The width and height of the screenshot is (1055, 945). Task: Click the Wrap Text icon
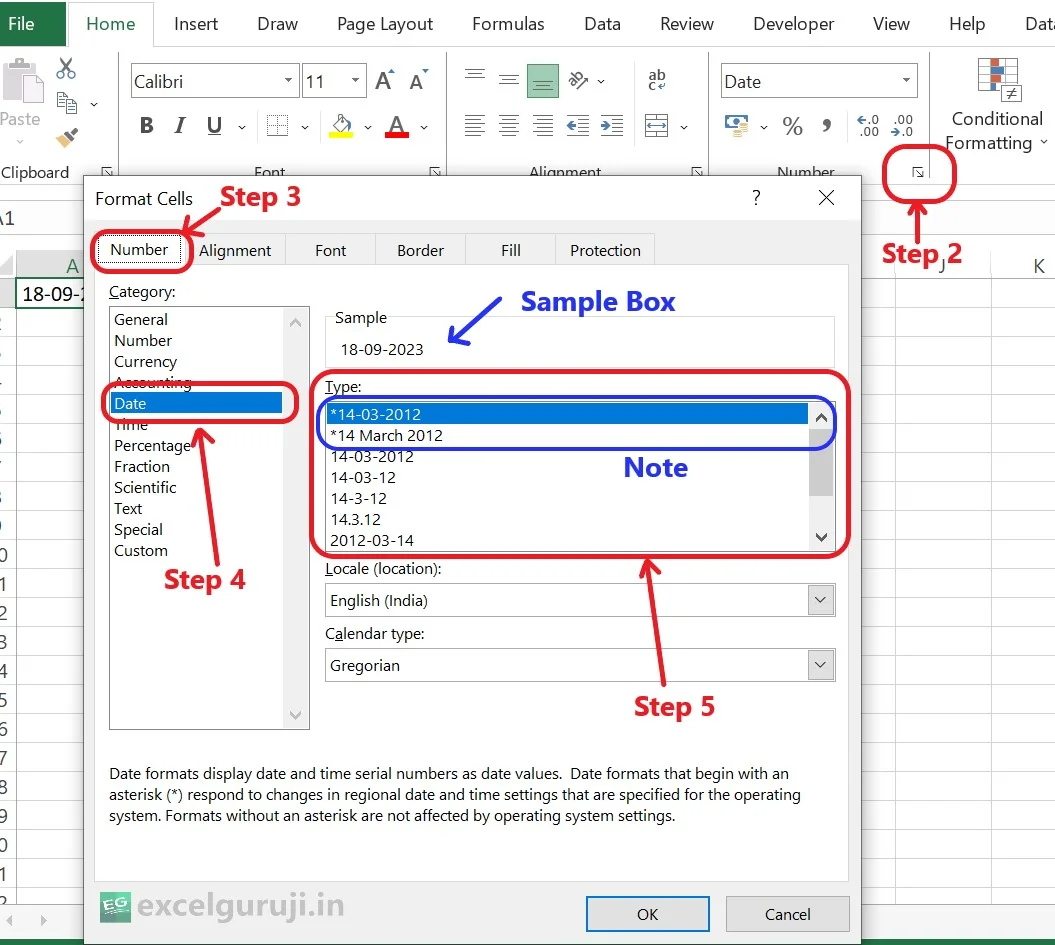[657, 80]
